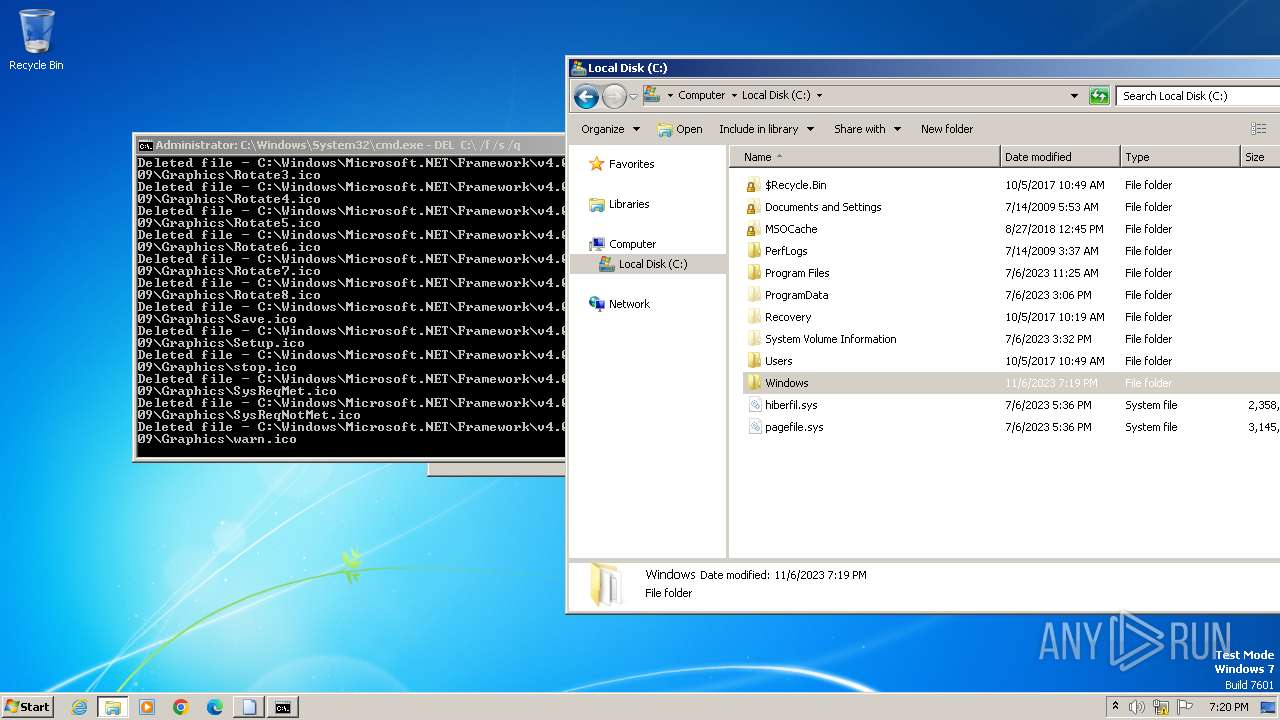
Task: Switch to cmd.exe via taskbar icon
Action: (283, 707)
